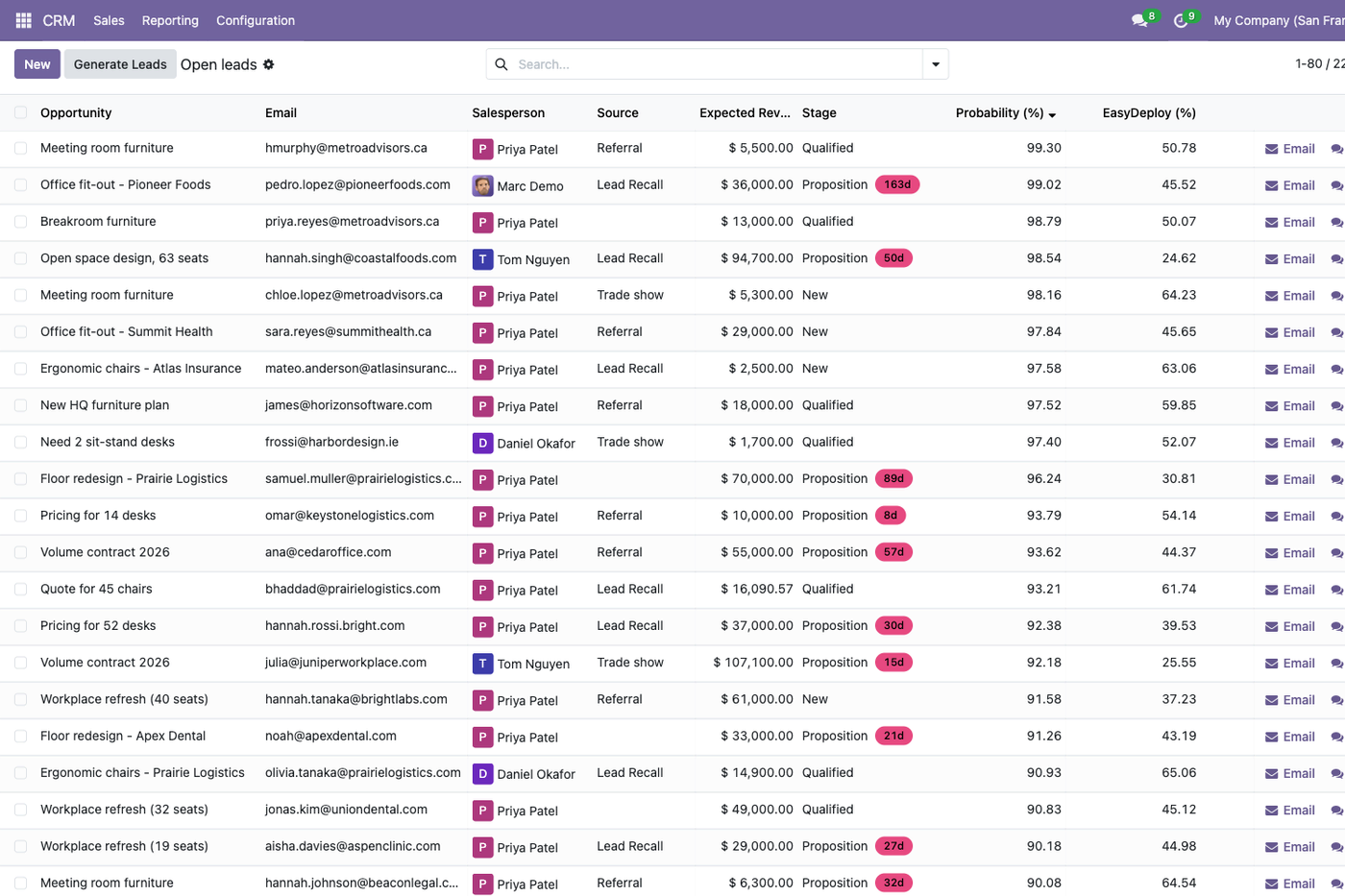The height and width of the screenshot is (896, 1345).
Task: Click email noah@apexdental.com cell
Action: 330,736
